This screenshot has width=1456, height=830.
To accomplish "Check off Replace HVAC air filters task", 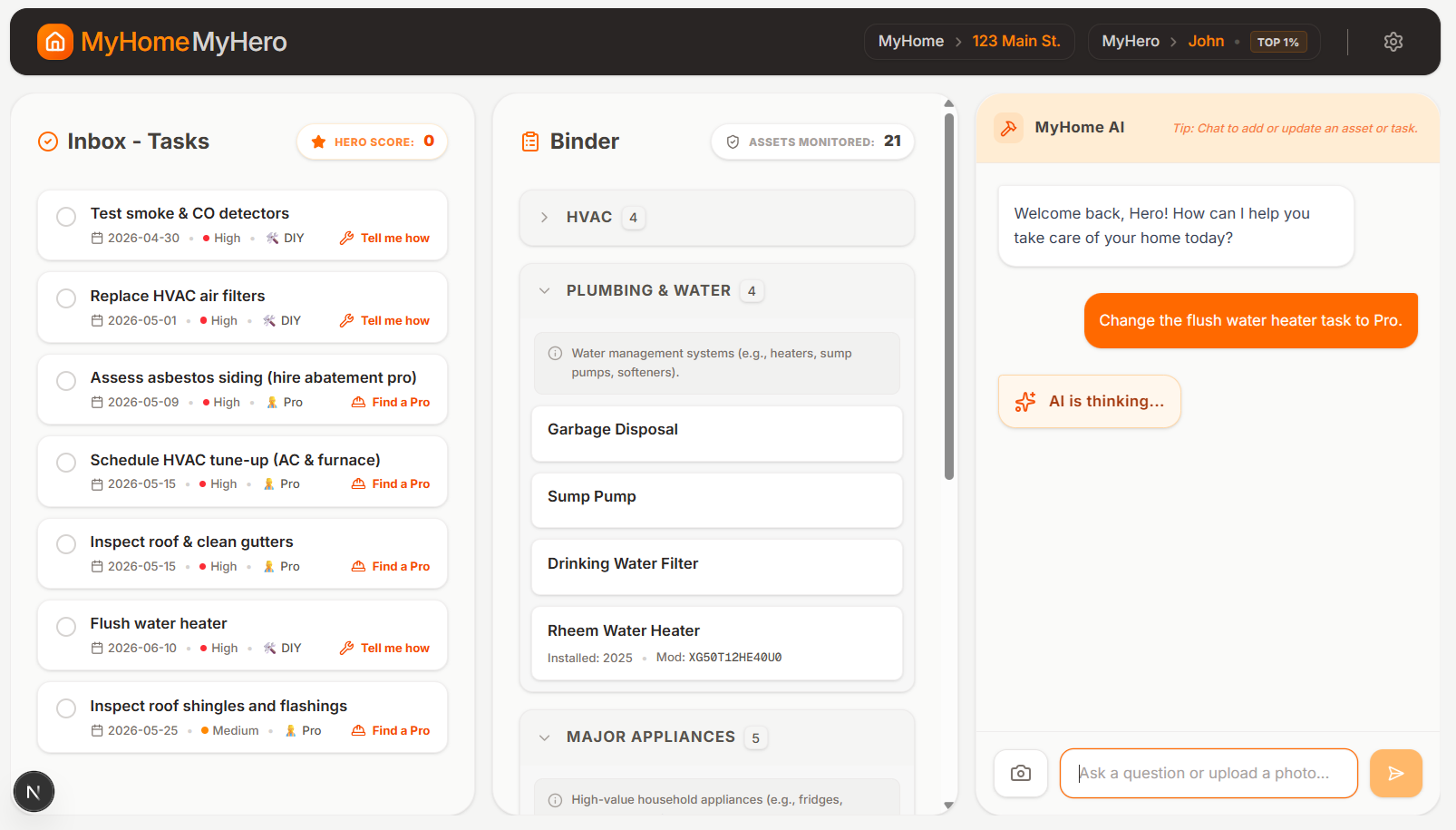I will [66, 298].
